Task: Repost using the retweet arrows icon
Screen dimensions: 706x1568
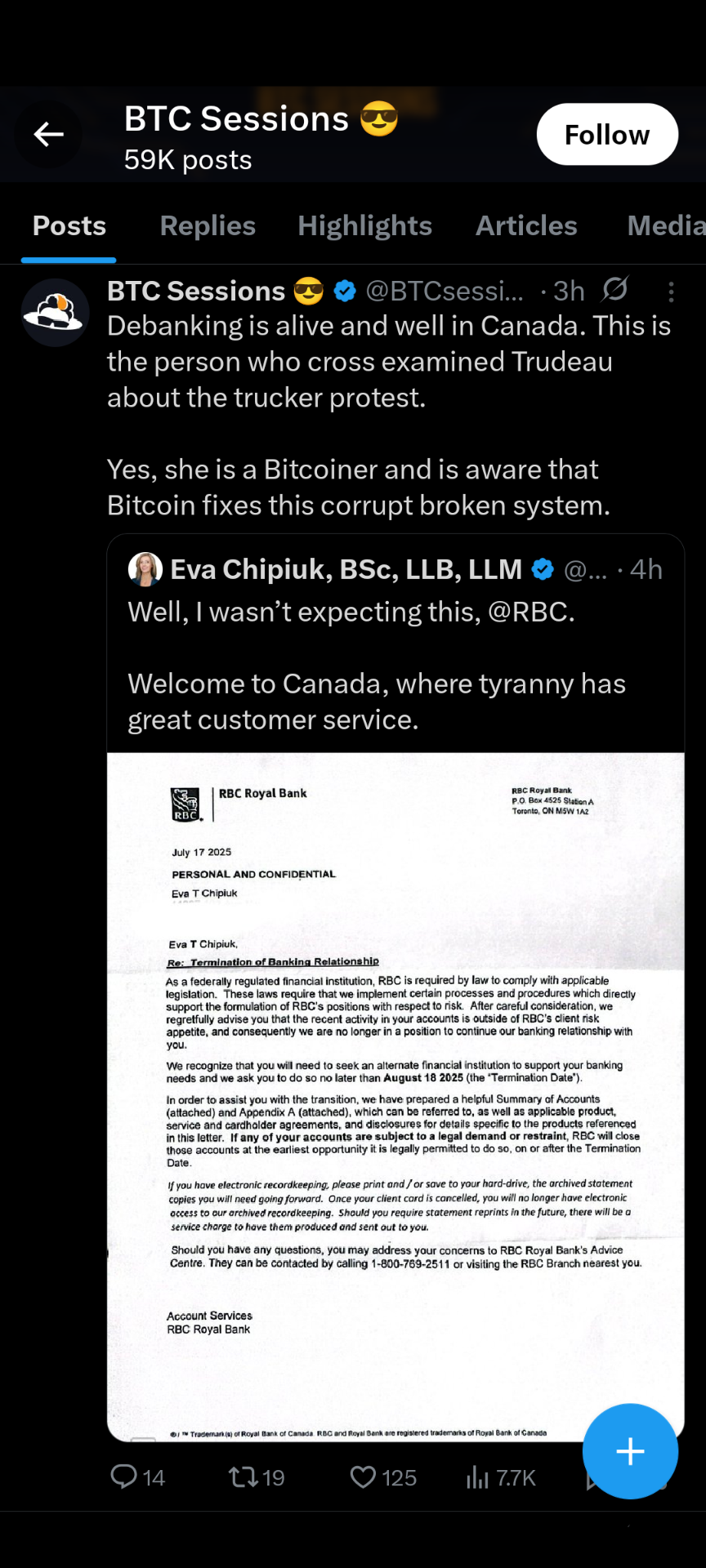Action: coord(243,1477)
